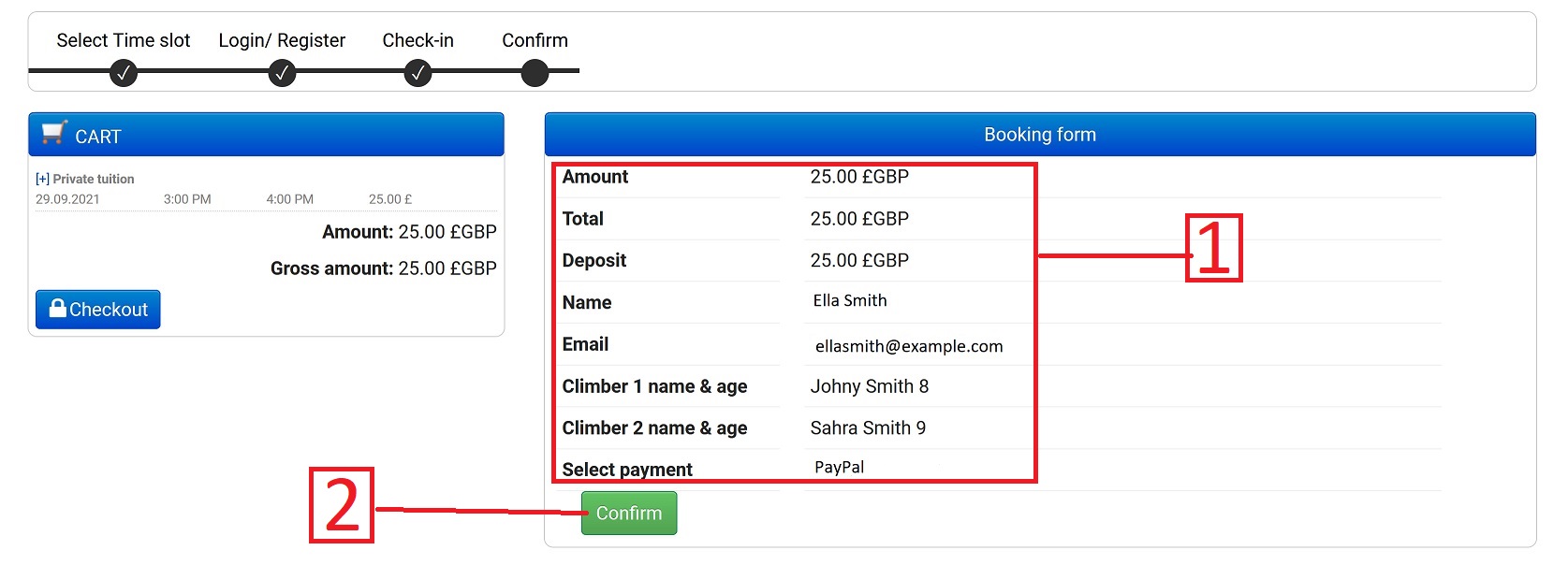1568x565 pixels.
Task: Click the Climber 2 value Sahra Smith 9
Action: (x=868, y=428)
